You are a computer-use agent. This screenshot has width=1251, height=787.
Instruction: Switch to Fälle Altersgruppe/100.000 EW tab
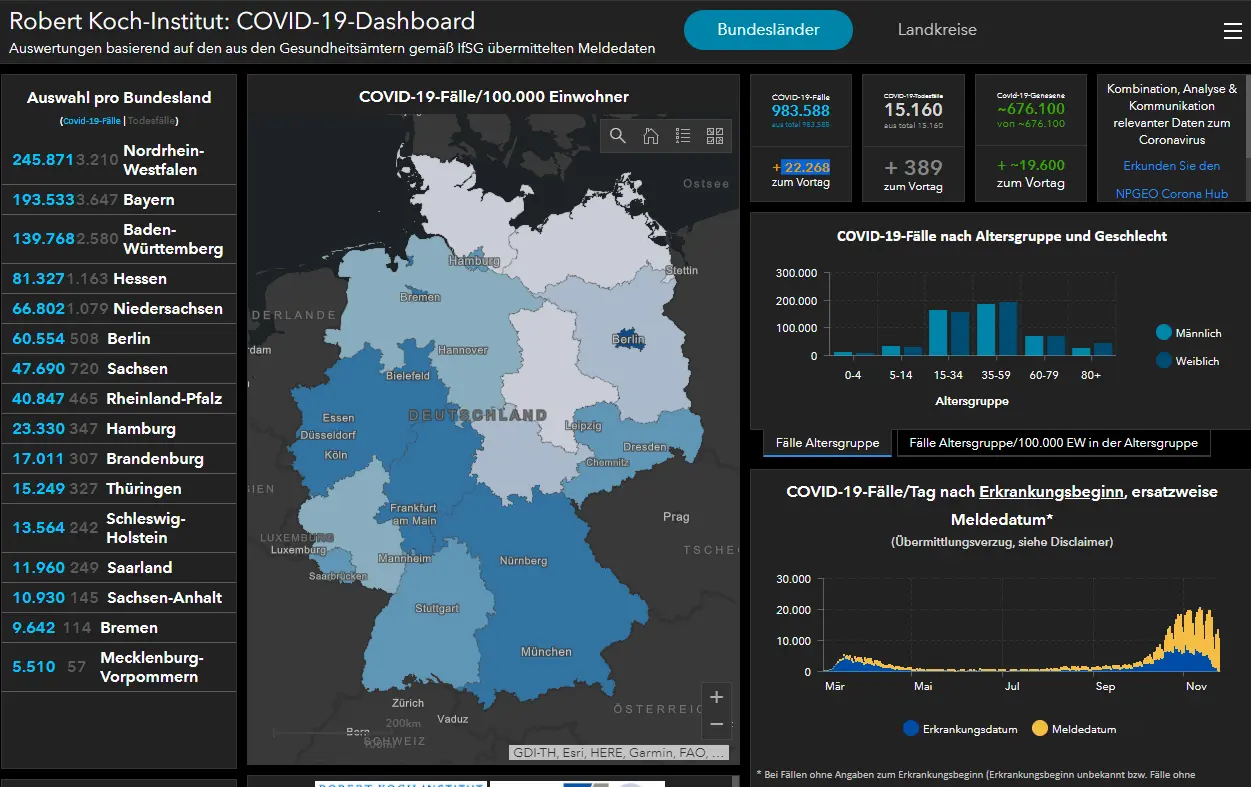[1054, 443]
